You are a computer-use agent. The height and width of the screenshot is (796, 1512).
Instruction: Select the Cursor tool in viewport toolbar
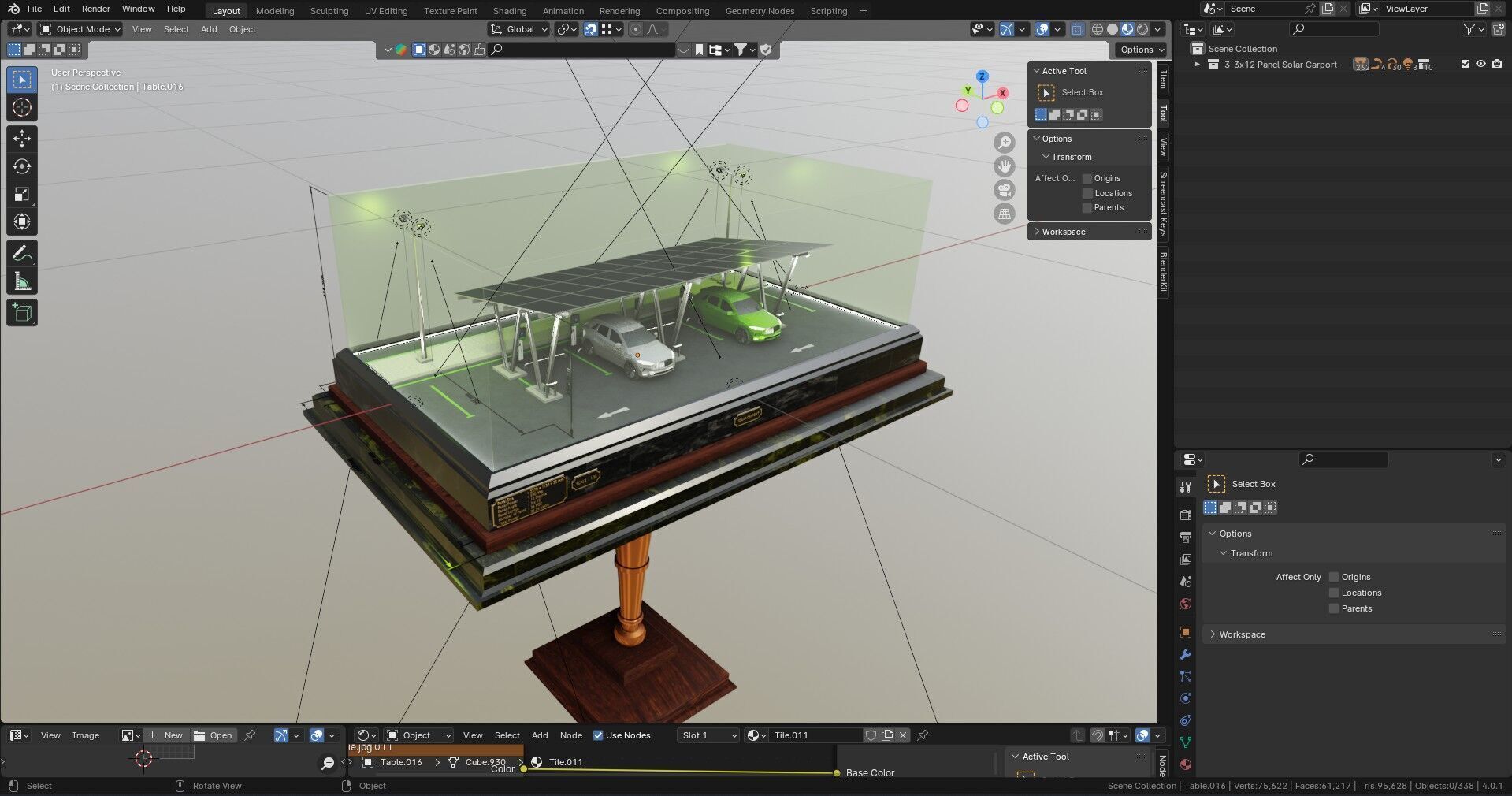pos(22,108)
